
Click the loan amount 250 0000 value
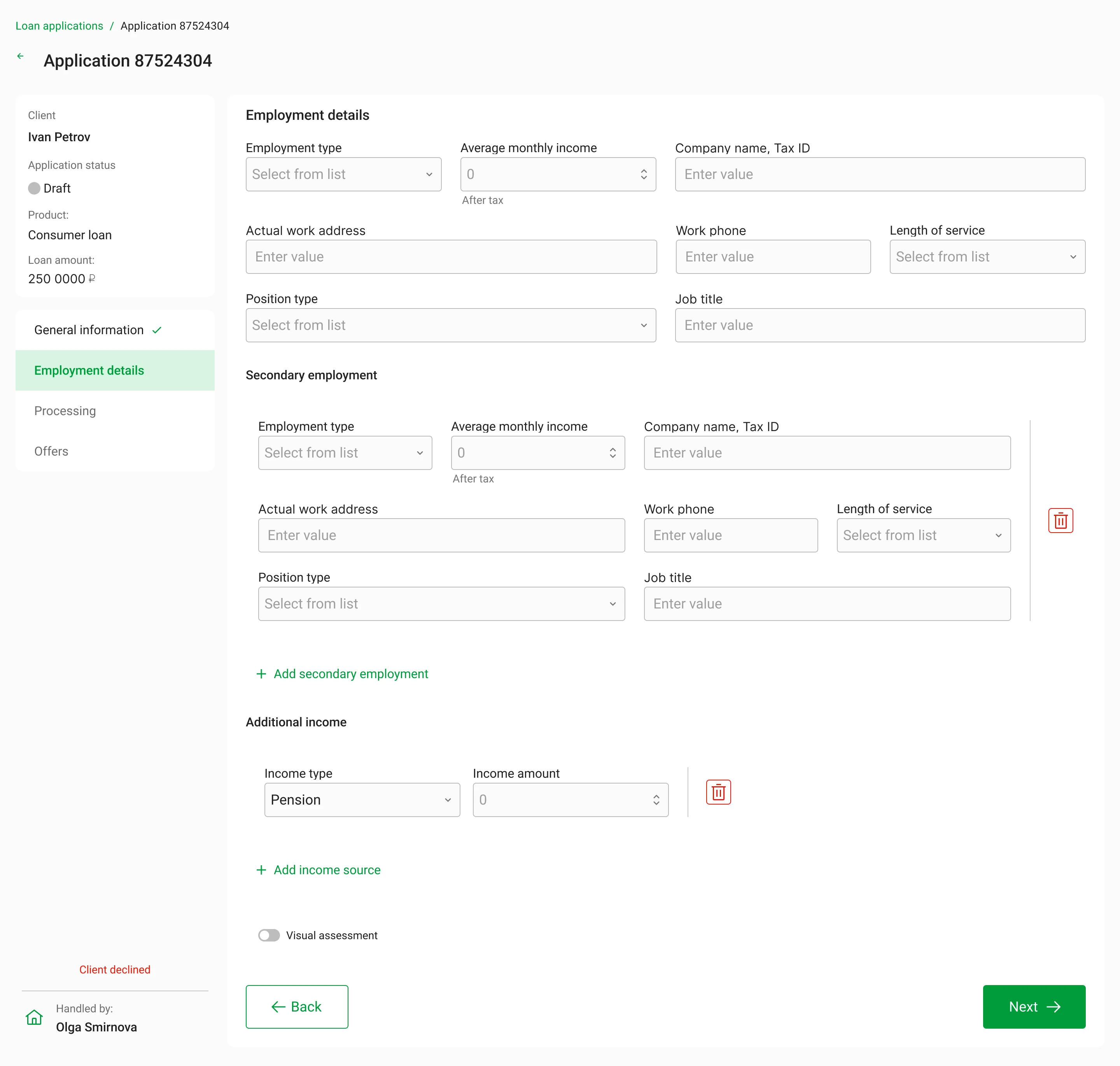[61, 279]
